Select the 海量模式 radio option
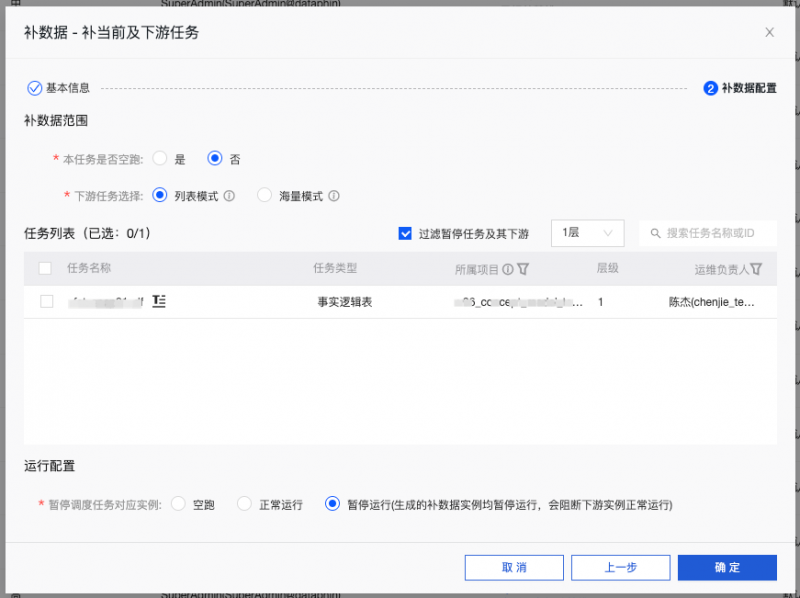This screenshot has height=598, width=800. click(265, 196)
